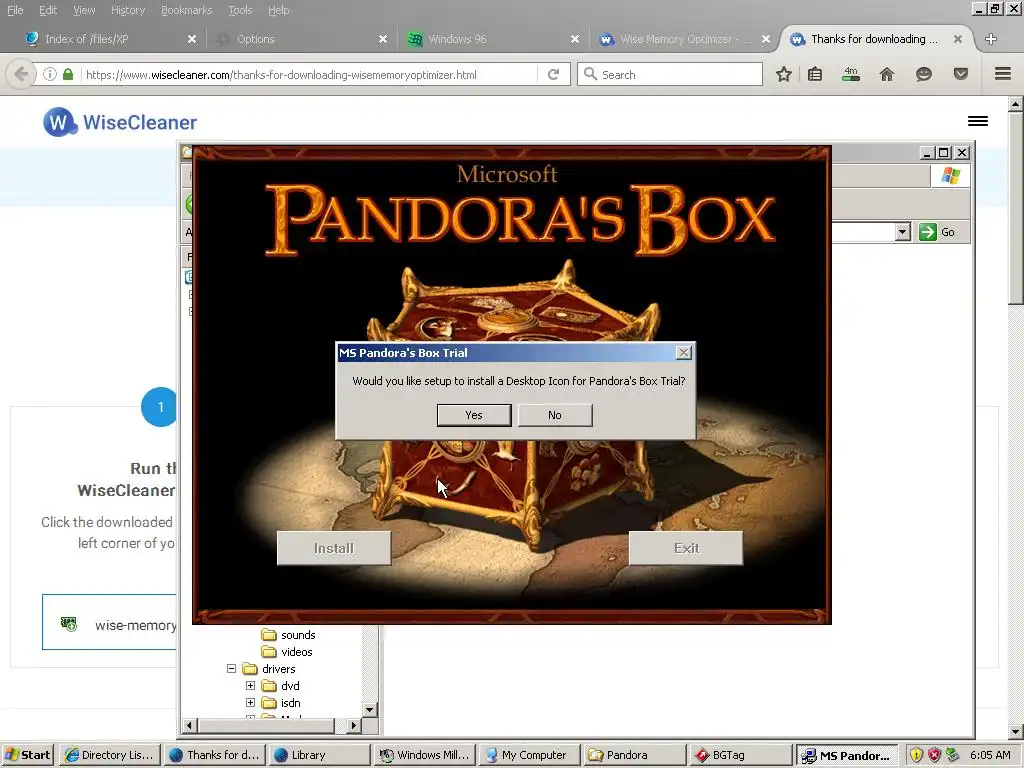The width and height of the screenshot is (1024, 768).
Task: Open the Firefox hamburger menu
Action: [1003, 74]
